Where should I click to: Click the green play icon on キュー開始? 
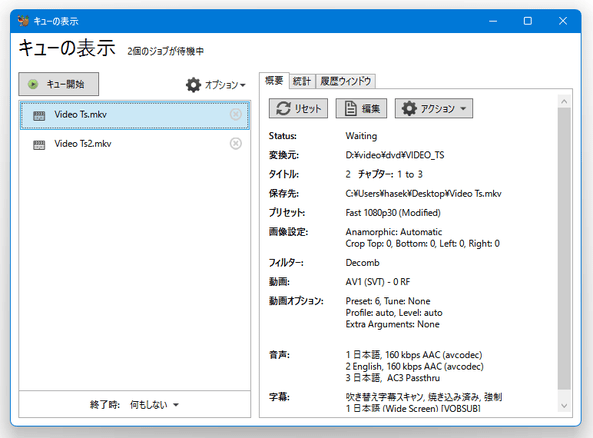pos(33,84)
